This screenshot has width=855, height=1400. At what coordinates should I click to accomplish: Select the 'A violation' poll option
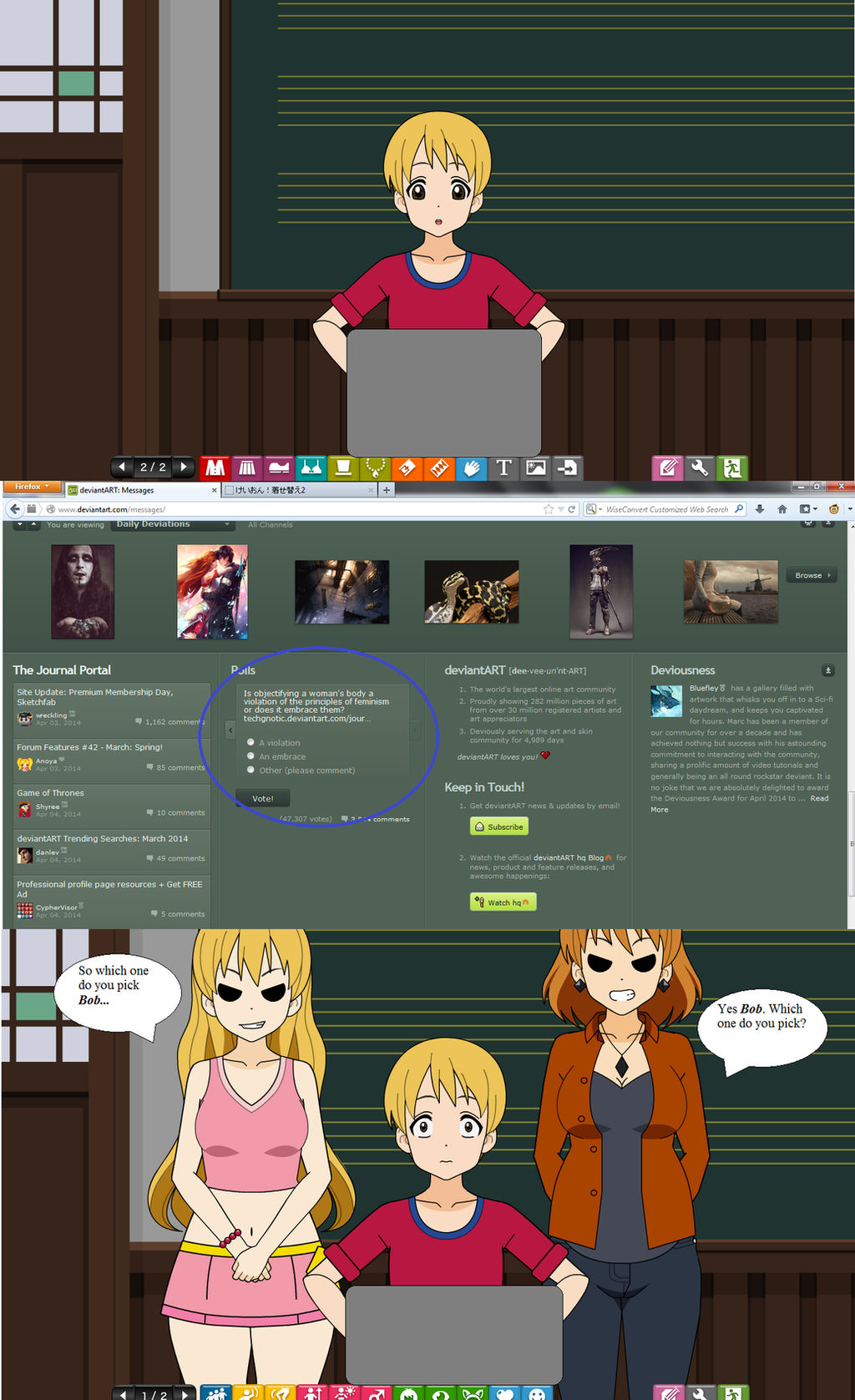pyautogui.click(x=250, y=742)
